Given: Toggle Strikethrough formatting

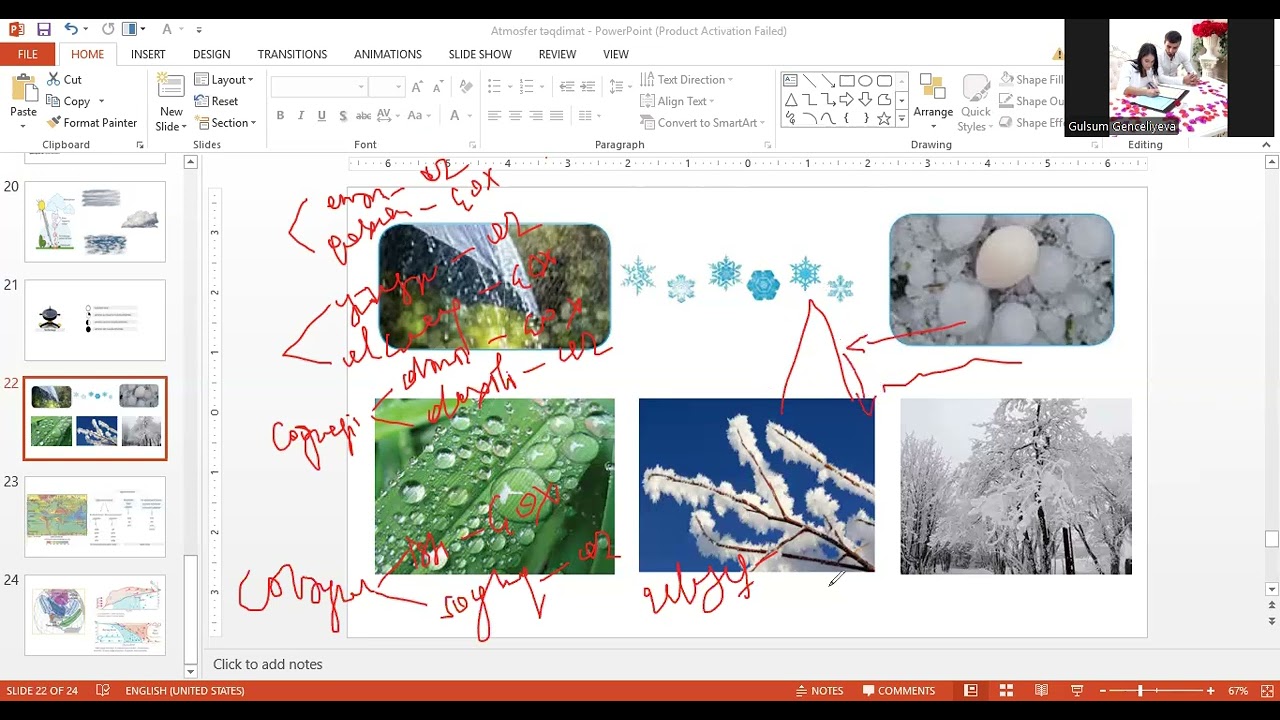Looking at the screenshot, I should point(364,116).
